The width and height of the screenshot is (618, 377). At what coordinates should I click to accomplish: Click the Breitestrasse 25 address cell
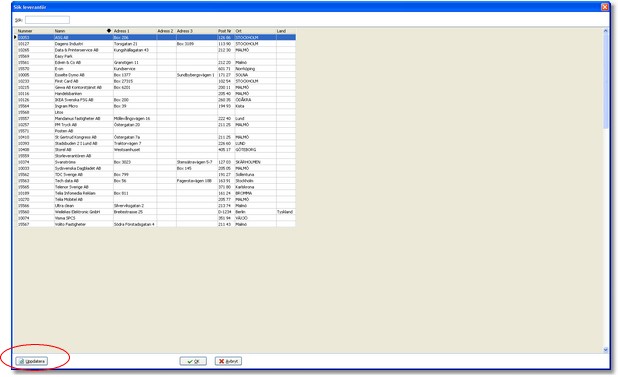click(x=134, y=212)
